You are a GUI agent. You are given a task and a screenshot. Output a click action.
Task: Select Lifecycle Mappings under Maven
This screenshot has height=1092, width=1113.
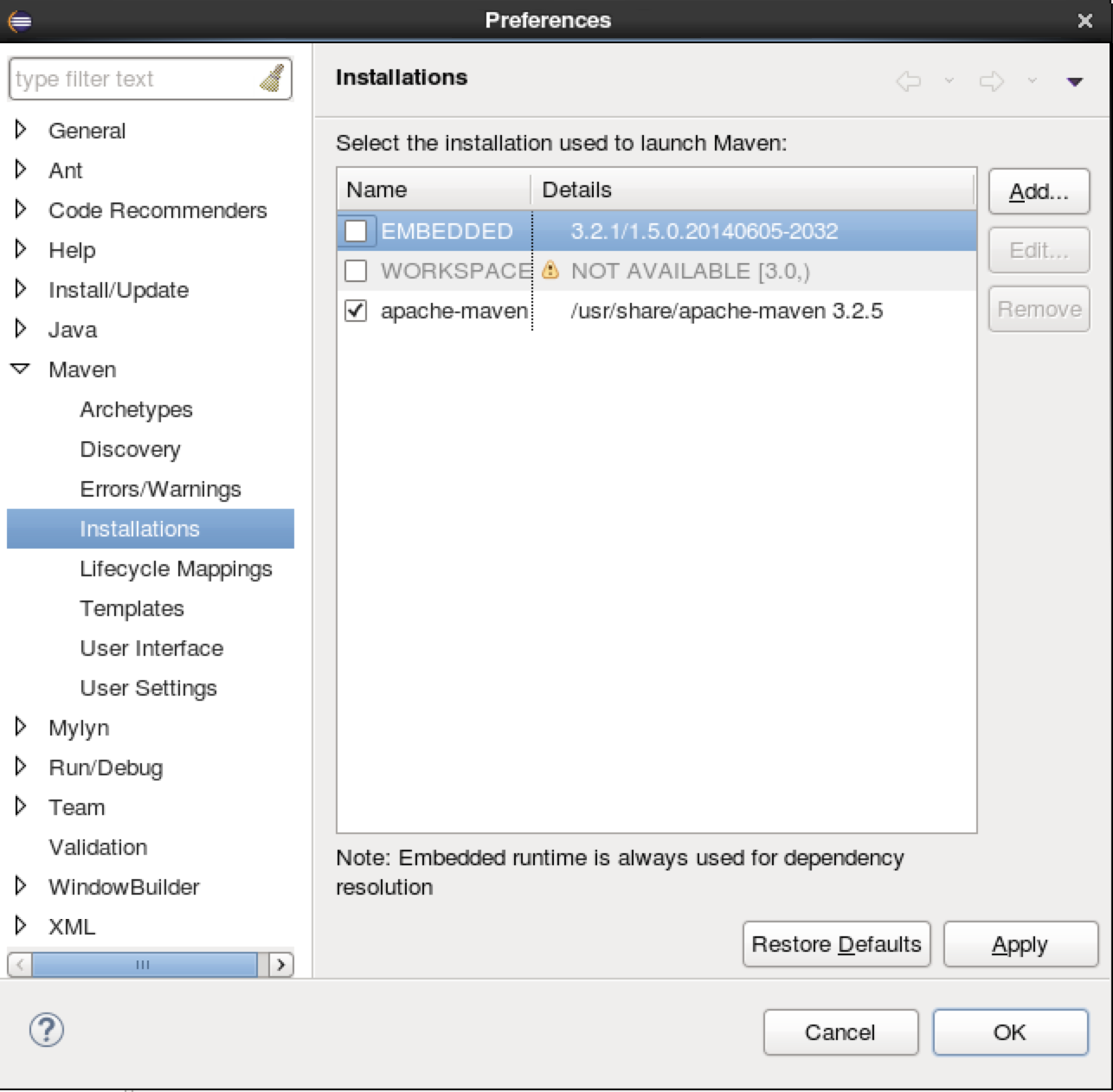tap(176, 568)
